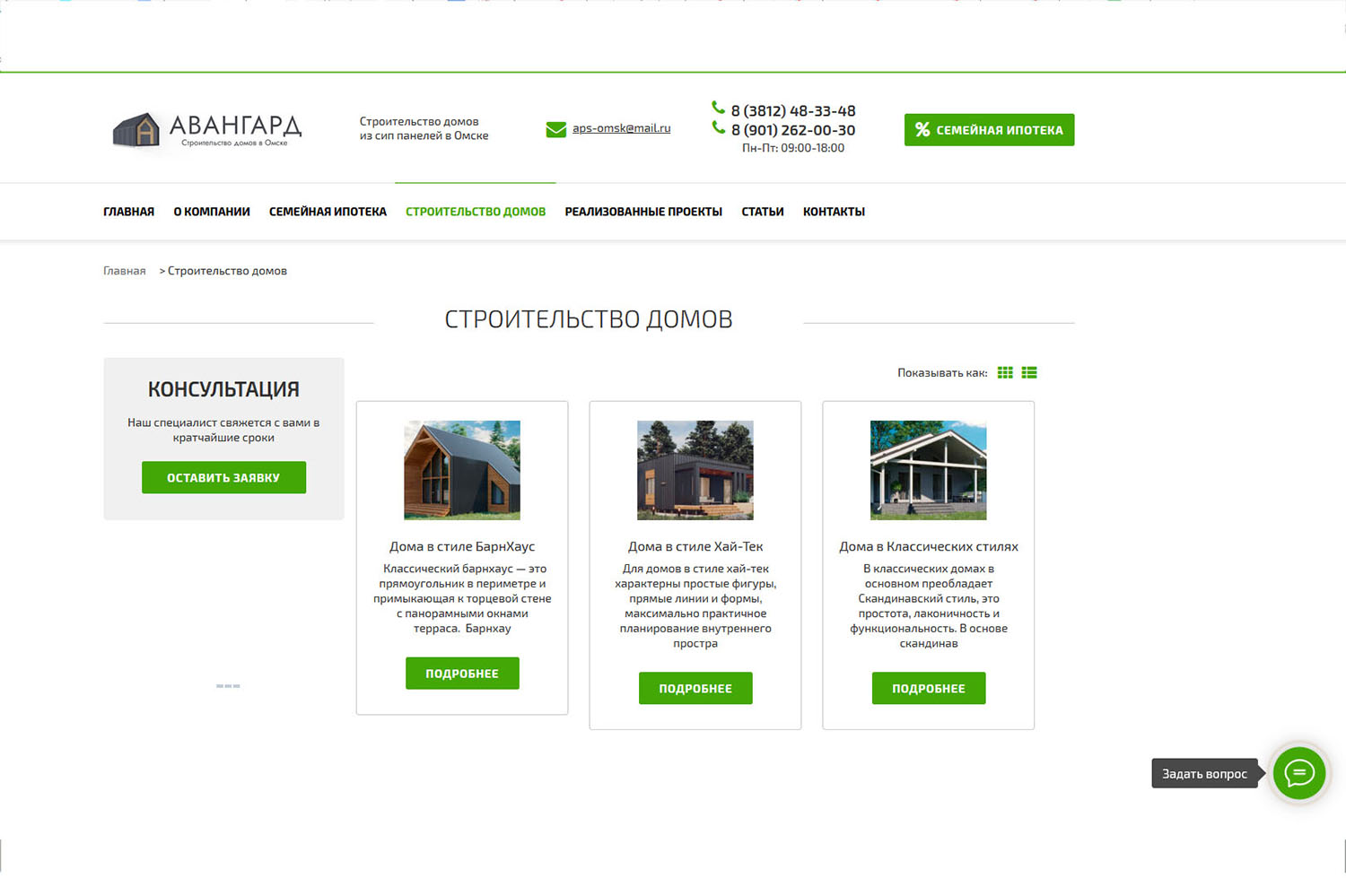Click the Задать вопрос tooltip label
1346x896 pixels.
pyautogui.click(x=1204, y=774)
